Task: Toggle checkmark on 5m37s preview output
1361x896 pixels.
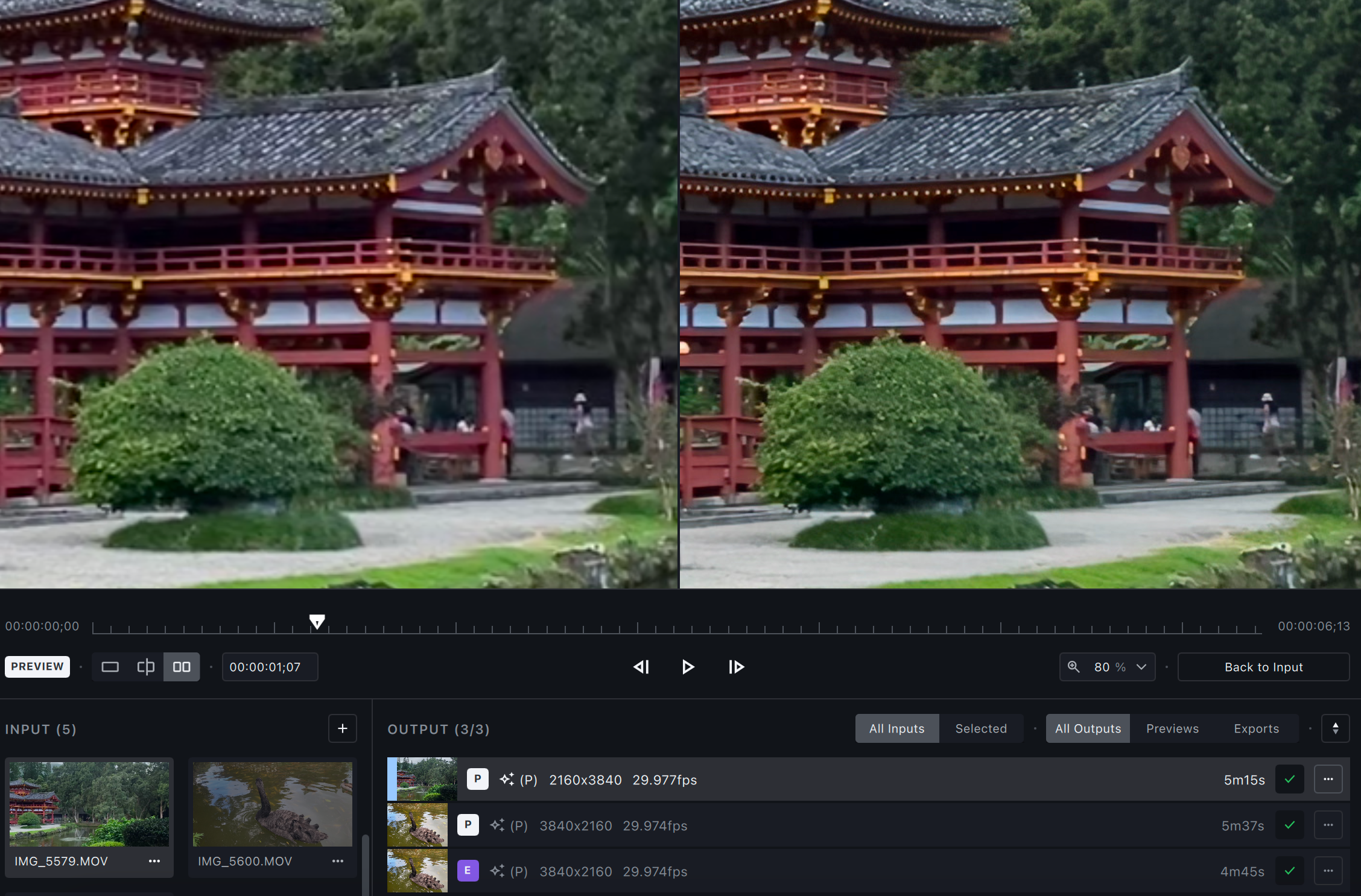Action: click(1290, 825)
